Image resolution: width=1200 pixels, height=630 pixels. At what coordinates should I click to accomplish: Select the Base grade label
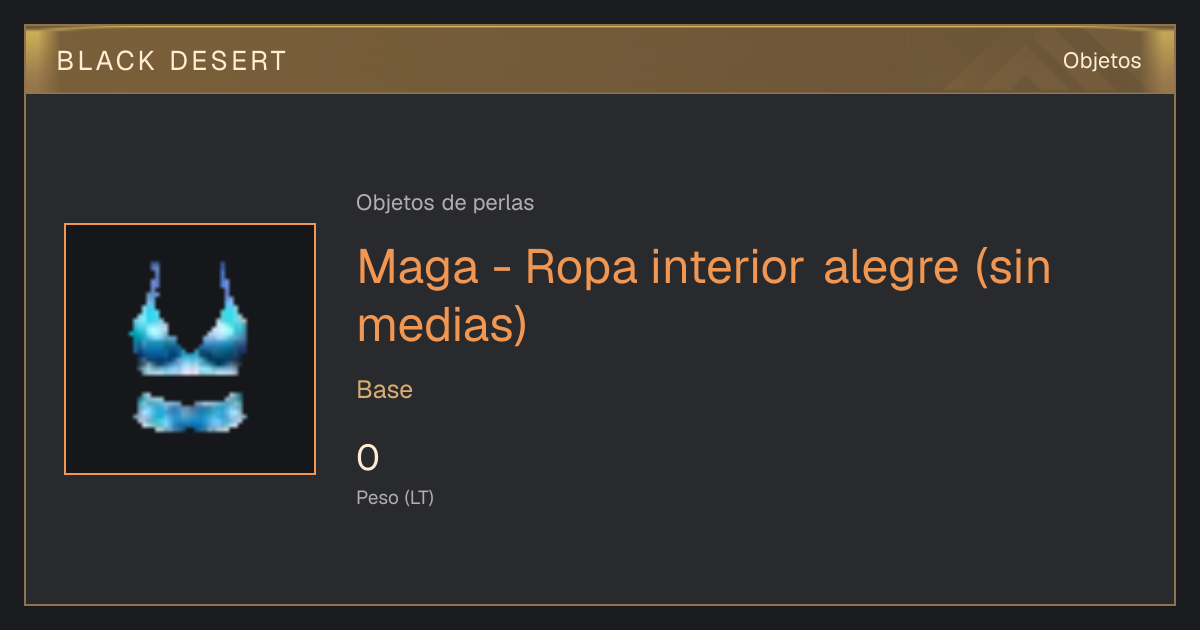click(x=385, y=390)
